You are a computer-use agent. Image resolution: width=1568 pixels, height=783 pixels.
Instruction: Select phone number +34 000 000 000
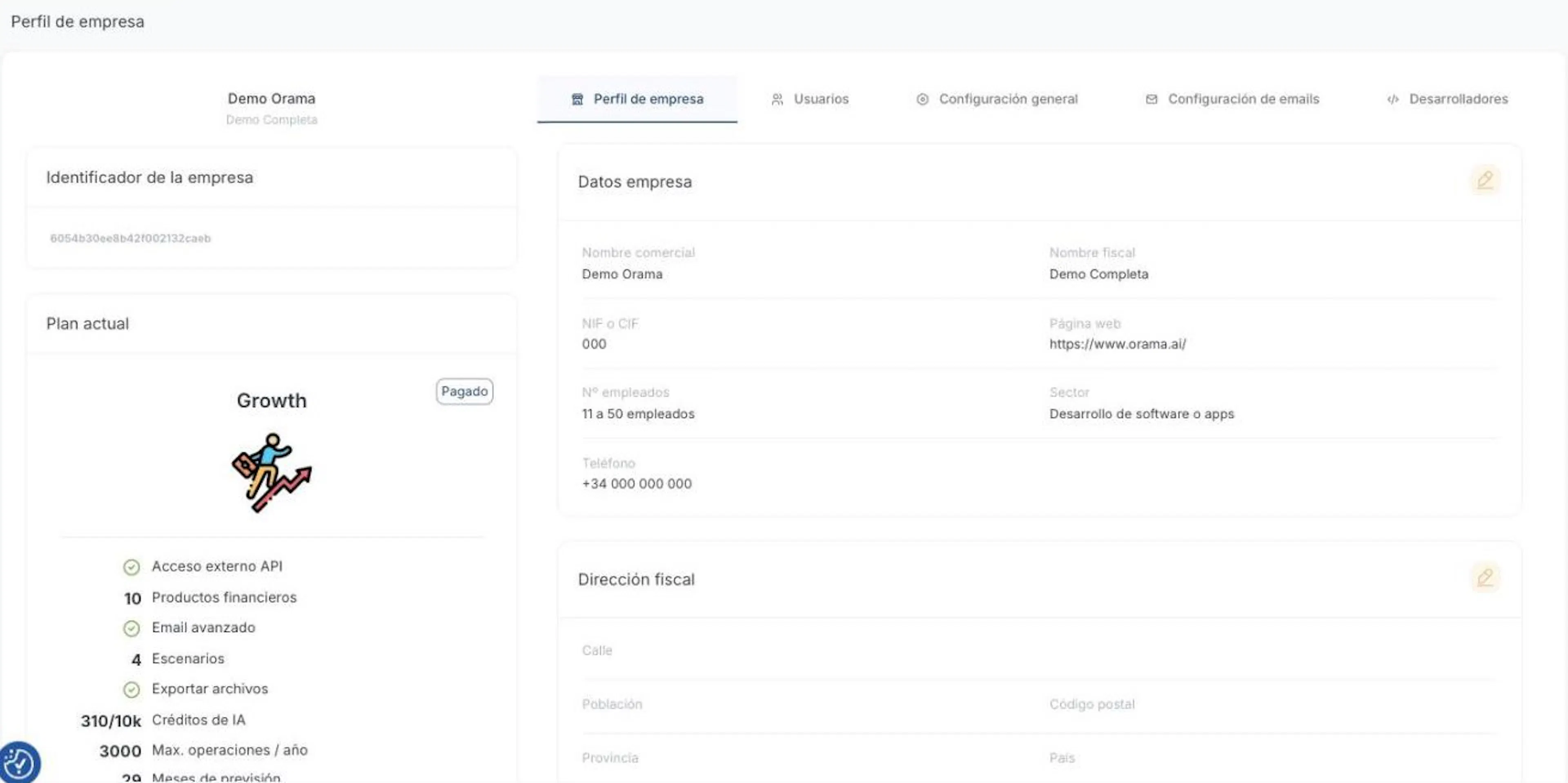coord(637,484)
